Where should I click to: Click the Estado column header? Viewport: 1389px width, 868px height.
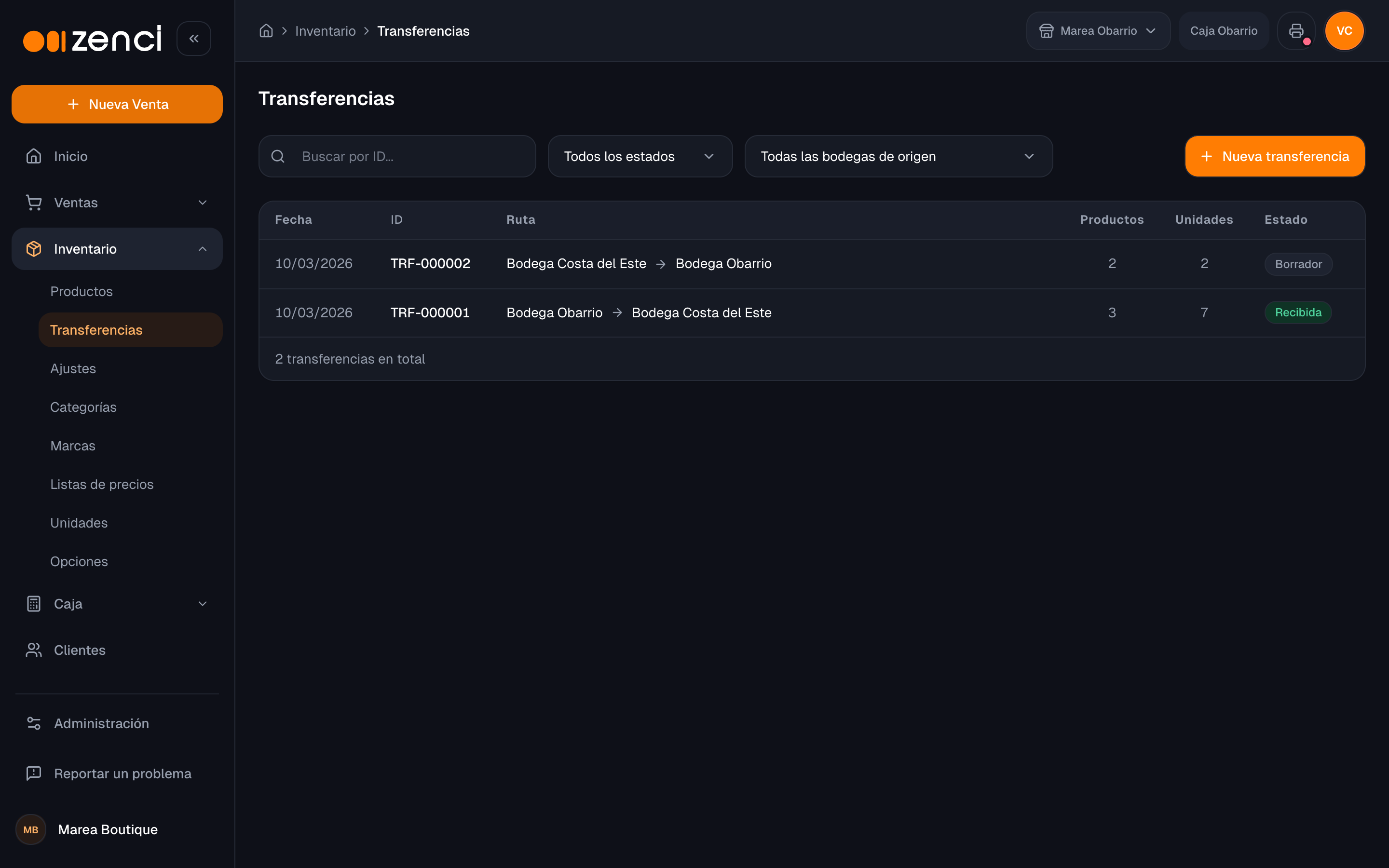1286,220
